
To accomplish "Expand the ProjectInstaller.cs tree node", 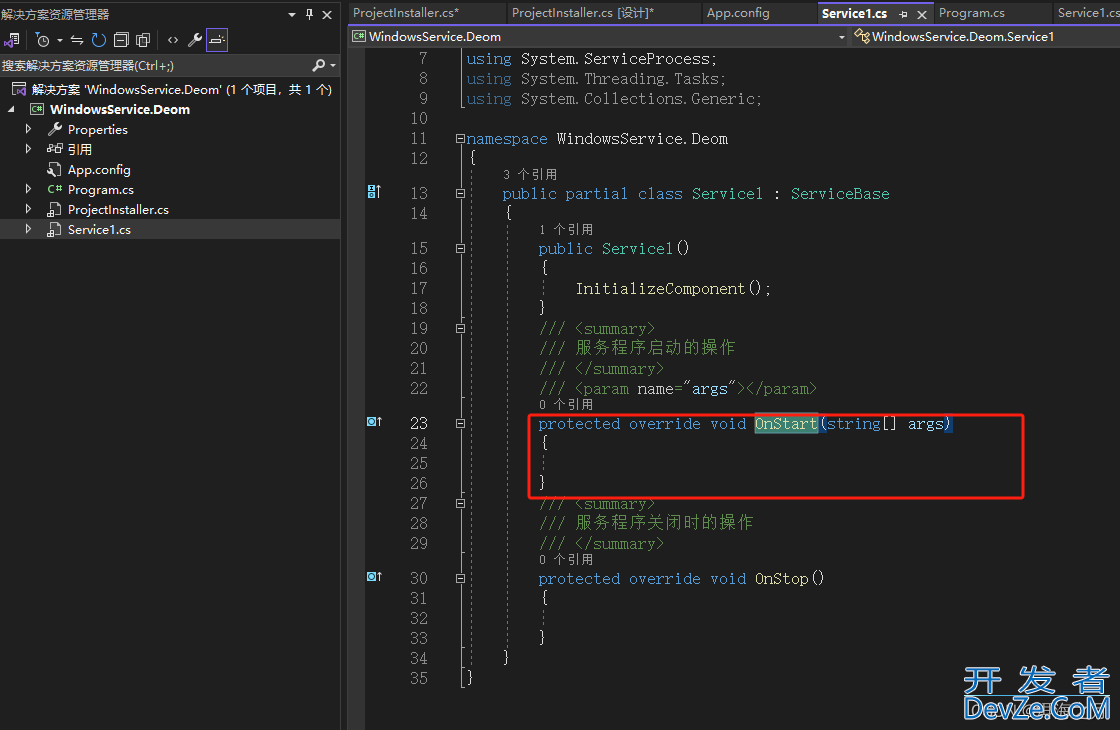I will (x=29, y=209).
